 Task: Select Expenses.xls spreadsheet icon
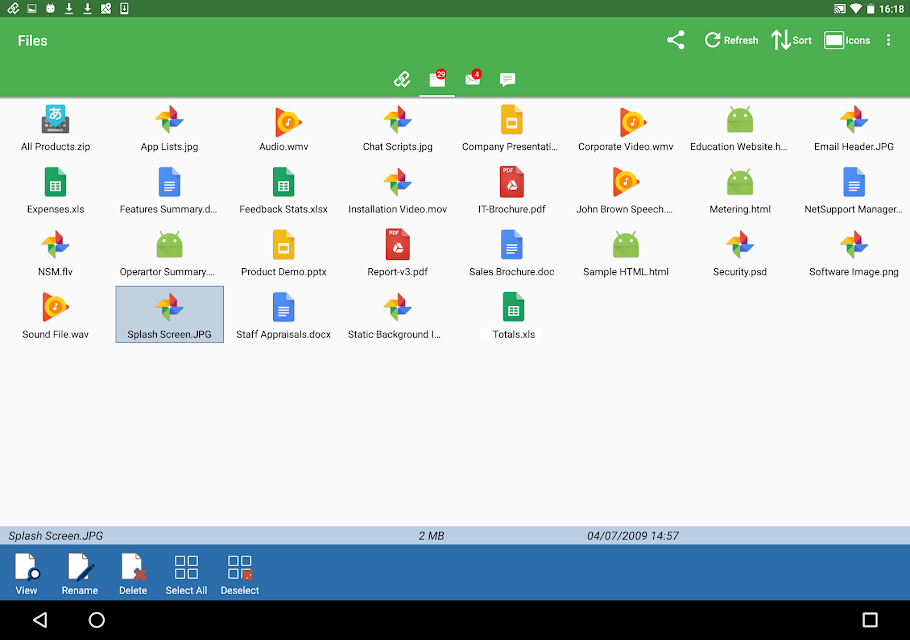[56, 182]
